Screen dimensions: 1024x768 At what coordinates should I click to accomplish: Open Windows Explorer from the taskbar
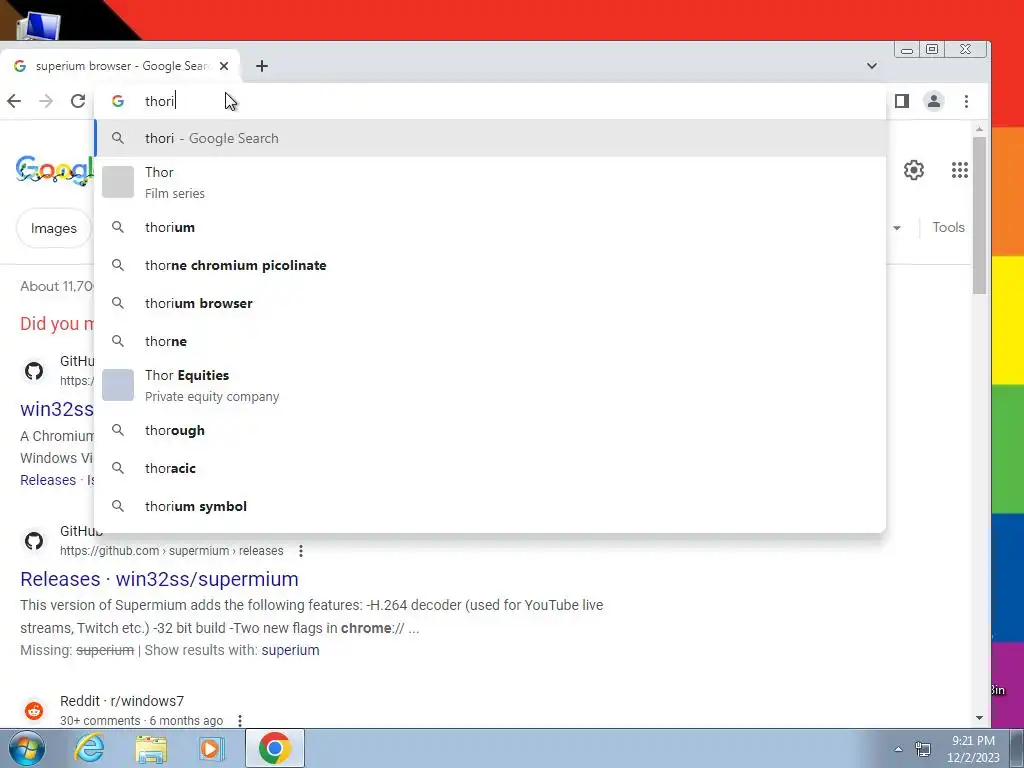(151, 748)
